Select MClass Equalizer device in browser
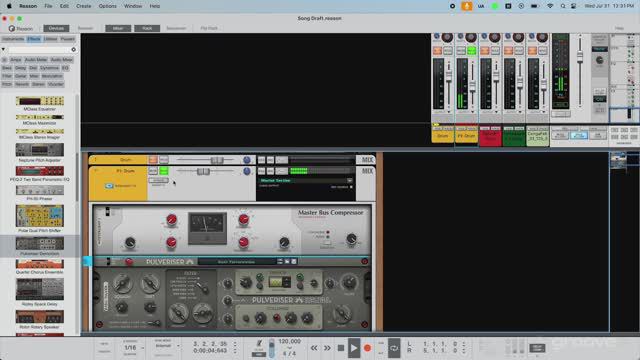This screenshot has height=360, width=640. click(x=40, y=104)
